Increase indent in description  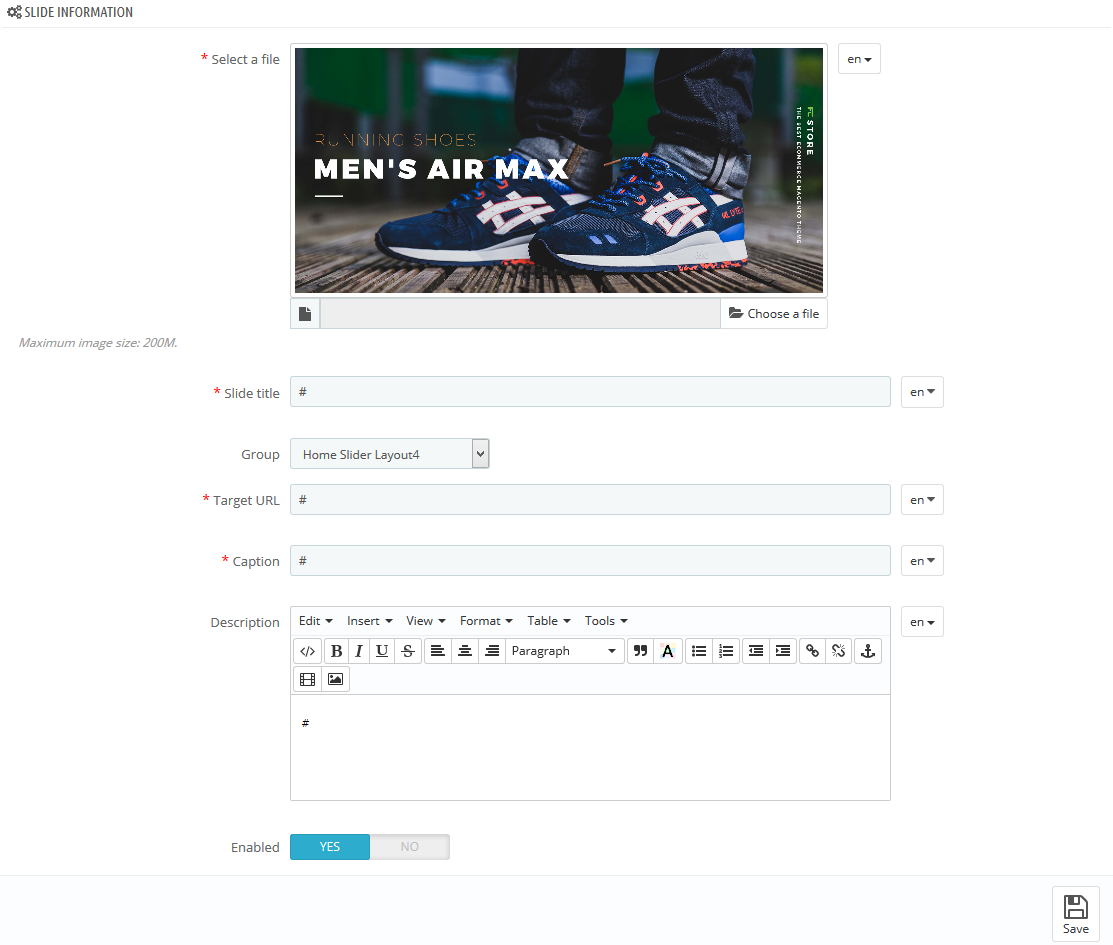(783, 651)
